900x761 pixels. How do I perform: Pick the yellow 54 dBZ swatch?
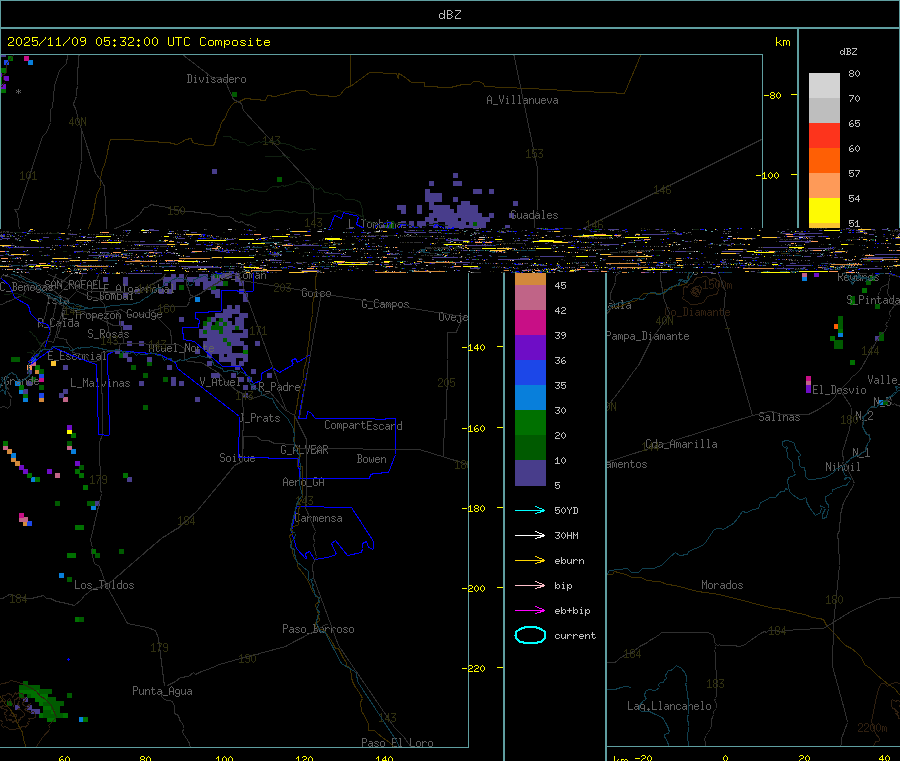(x=824, y=210)
